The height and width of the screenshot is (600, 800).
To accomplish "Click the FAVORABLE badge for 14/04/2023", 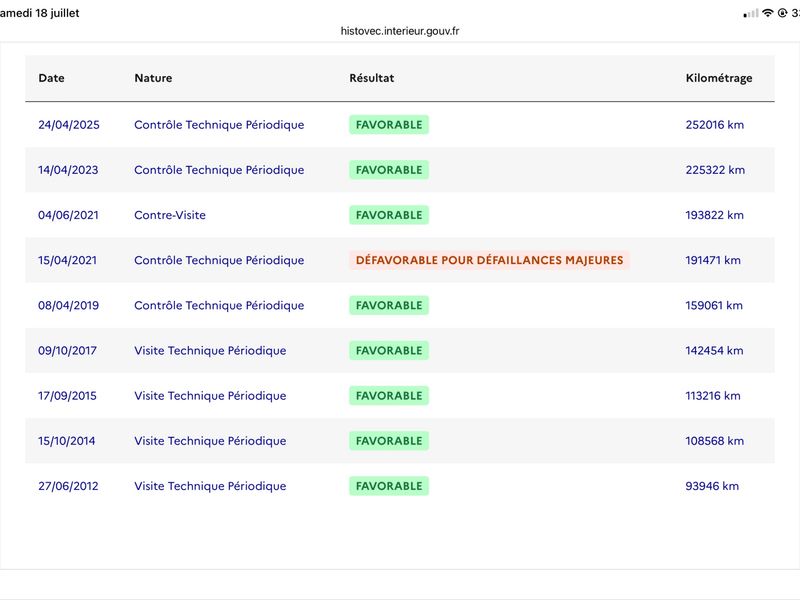I will click(x=389, y=170).
